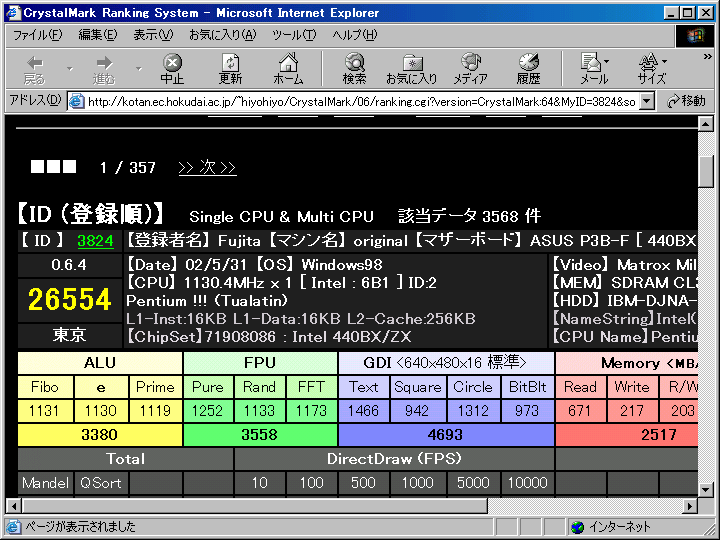Viewport: 720px width, 540px height.
Task: Refresh the page with 更新 icon
Action: [230, 70]
